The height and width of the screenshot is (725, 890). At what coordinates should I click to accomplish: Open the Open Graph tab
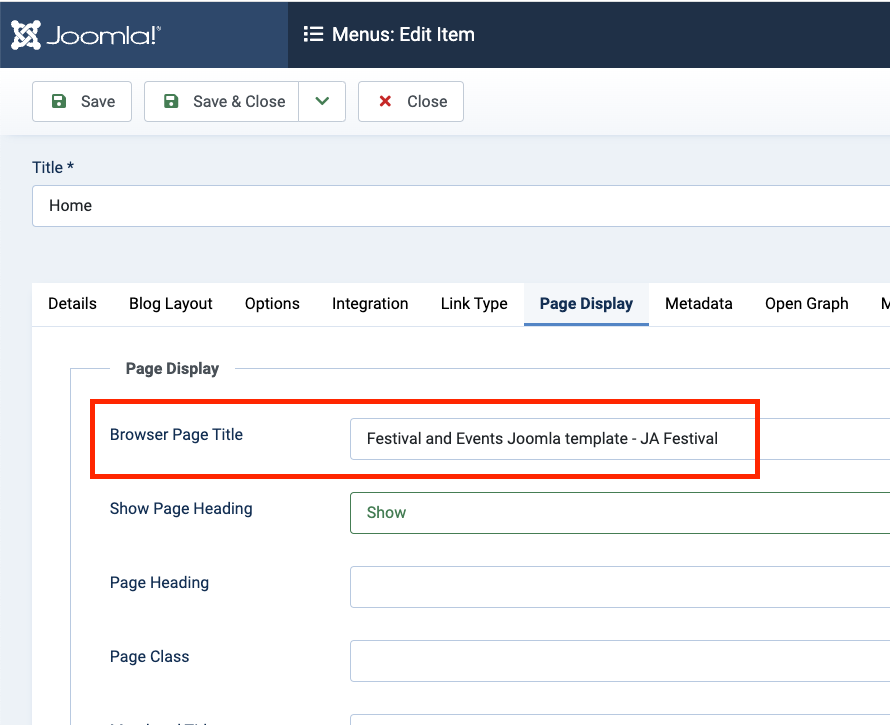[806, 304]
